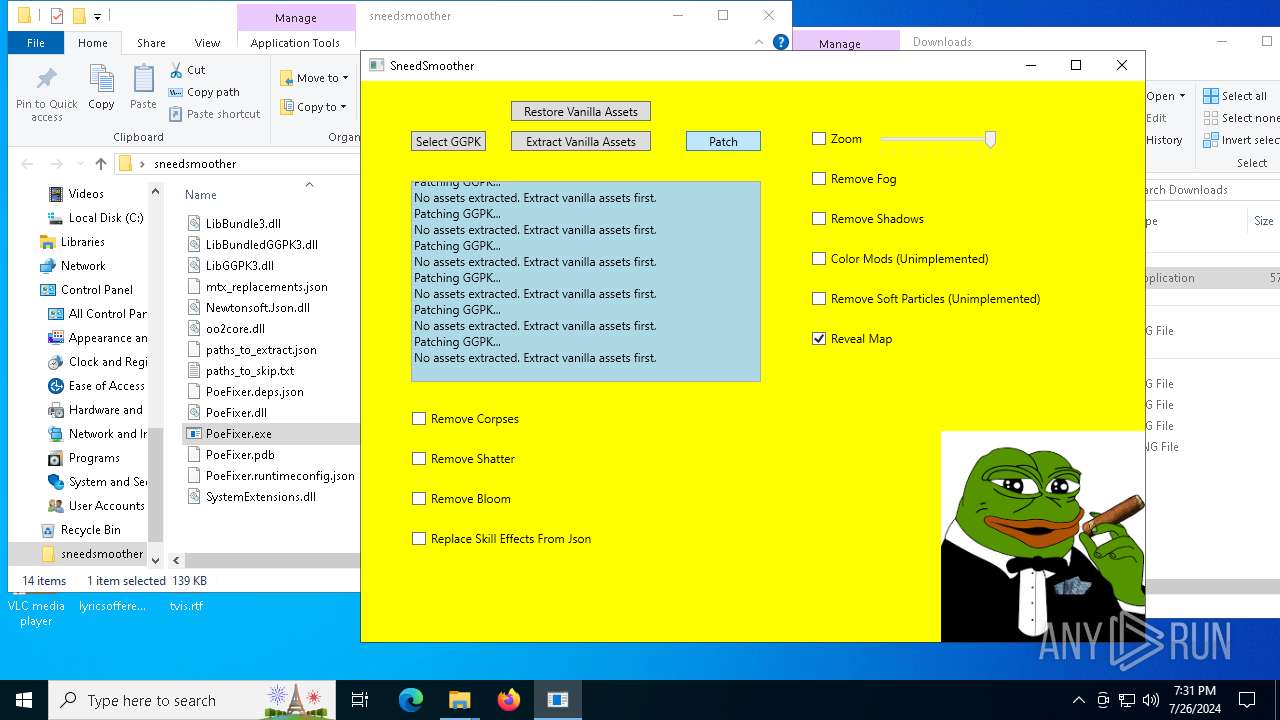This screenshot has width=1280, height=720.
Task: Click the Copy icon in Clipboard group
Action: 101,80
